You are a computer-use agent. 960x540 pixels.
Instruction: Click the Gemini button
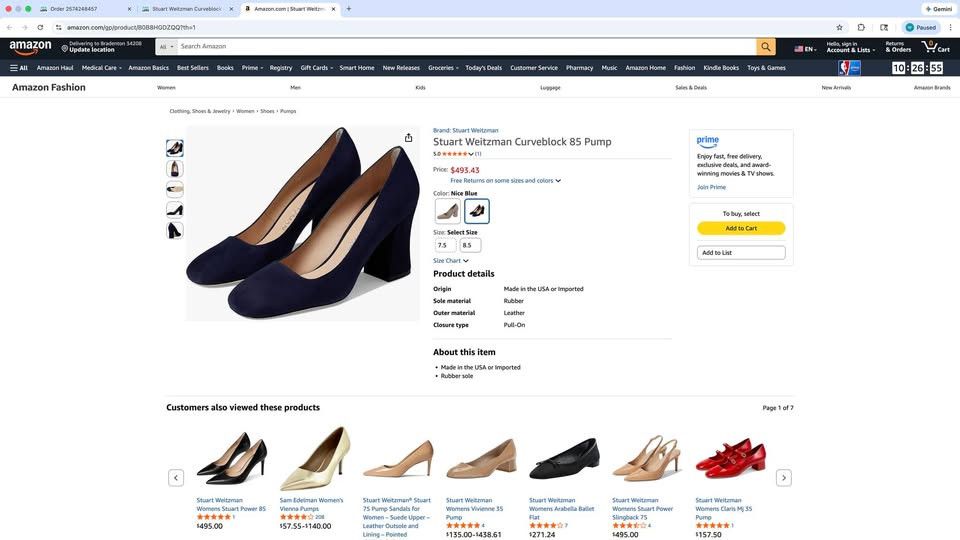[939, 9]
